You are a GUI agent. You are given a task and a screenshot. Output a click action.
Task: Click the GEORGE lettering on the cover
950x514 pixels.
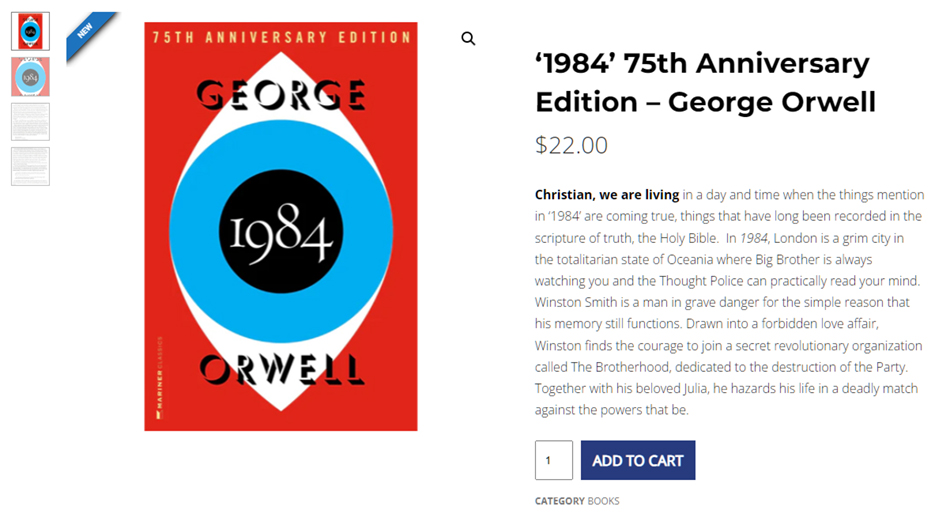coord(281,95)
